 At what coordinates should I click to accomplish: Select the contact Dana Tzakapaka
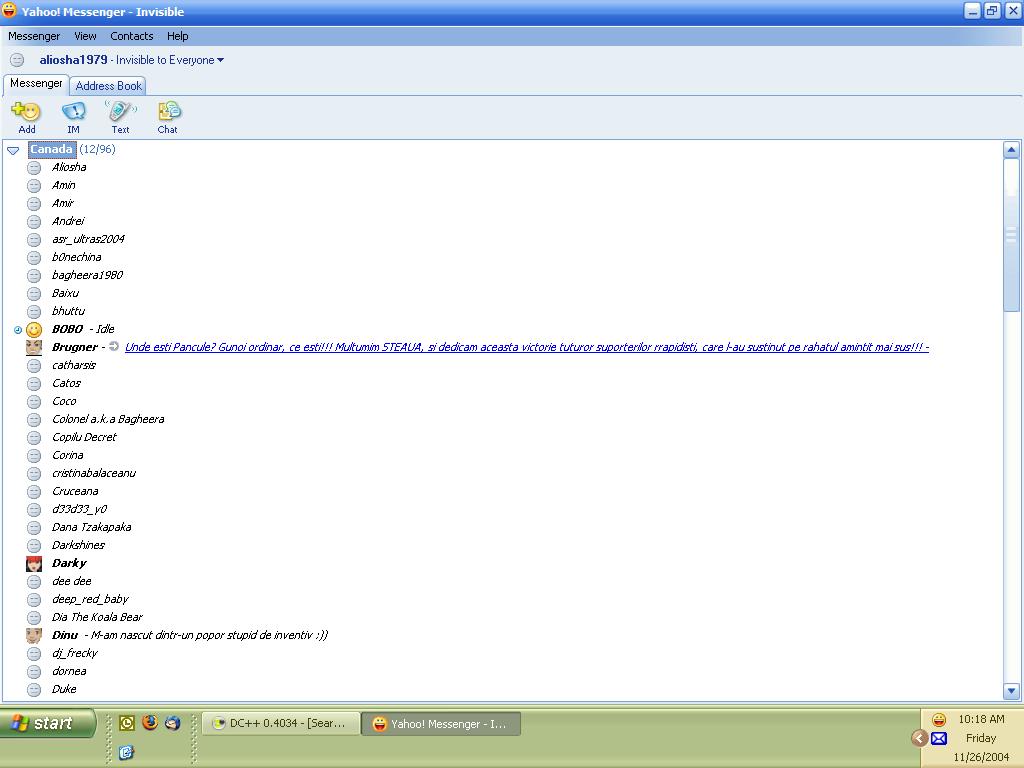pos(91,527)
